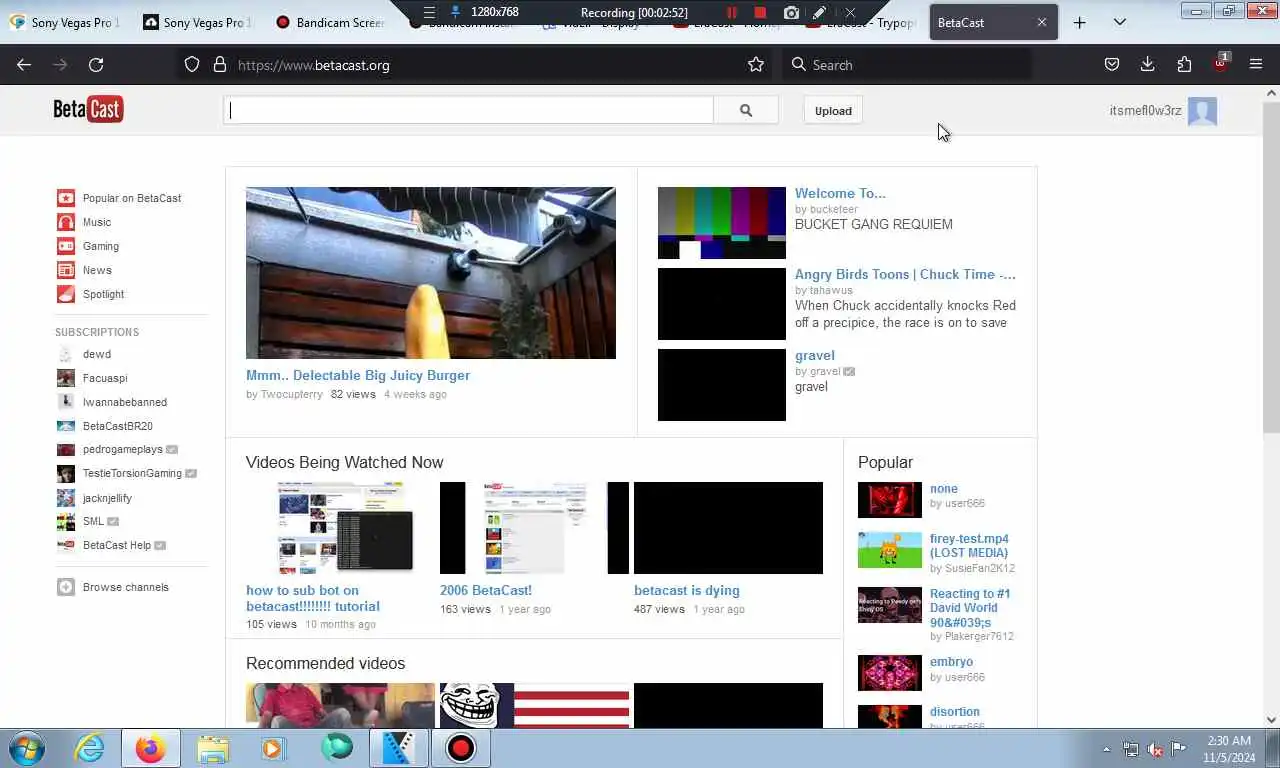Image resolution: width=1280 pixels, height=768 pixels.
Task: Open Popular on BetaCast in the sidebar
Action: (x=132, y=198)
